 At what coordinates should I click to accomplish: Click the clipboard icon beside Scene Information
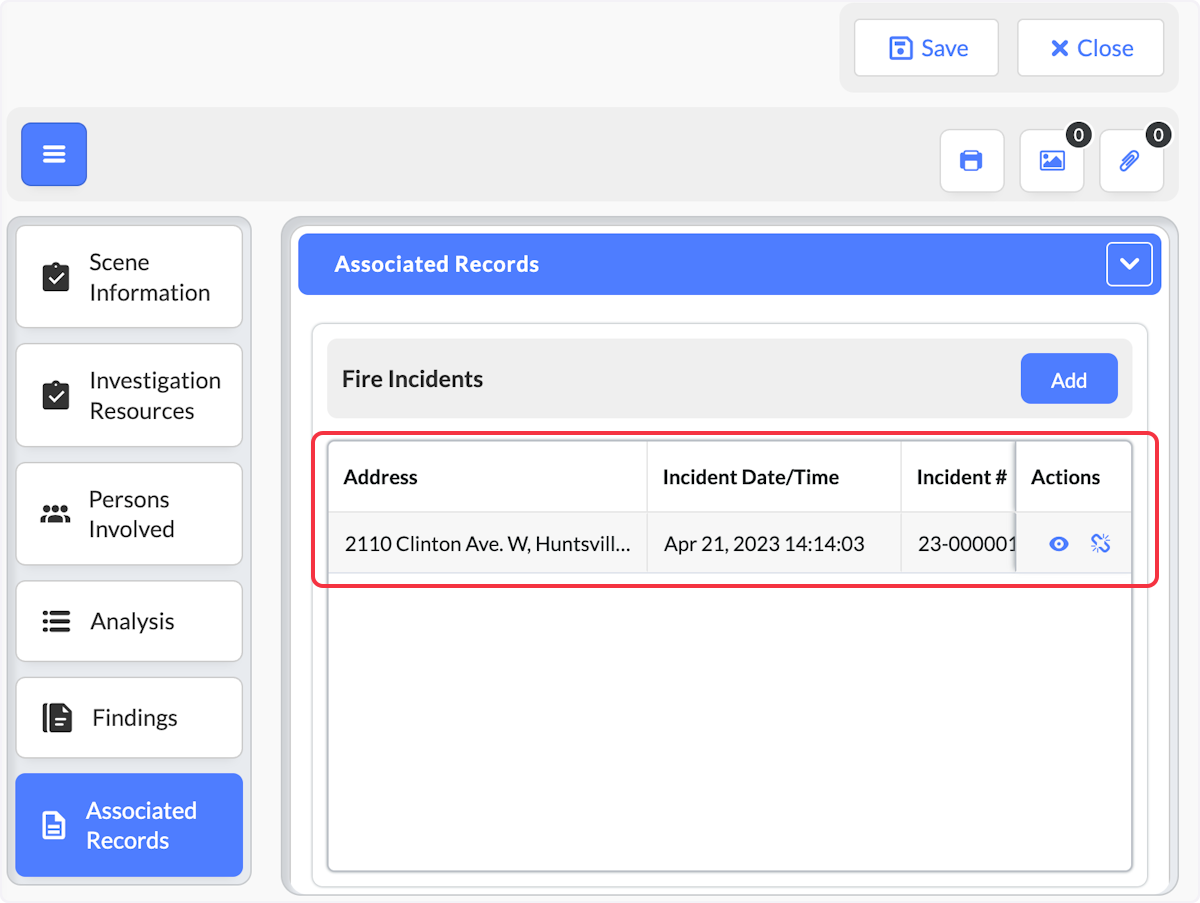click(x=56, y=277)
